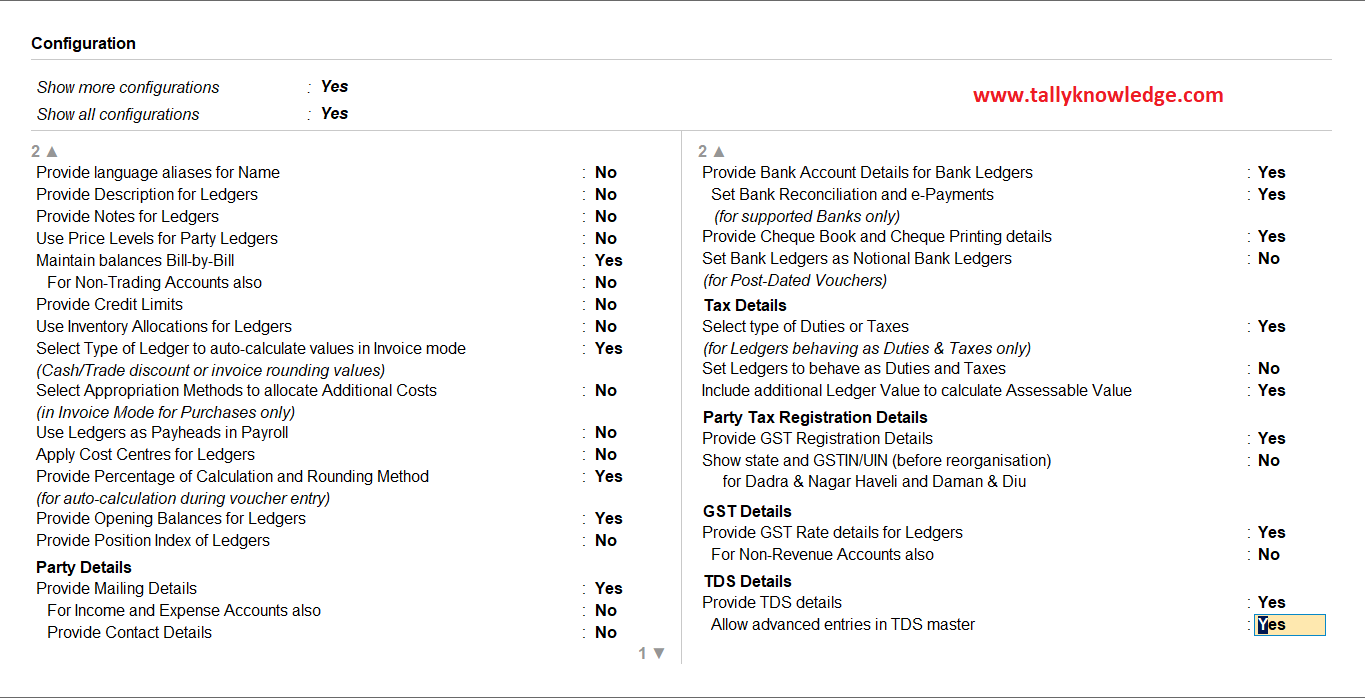Enable "For Non-Revenue Accounts also" under GST Details
The image size is (1365, 698).
[1268, 554]
